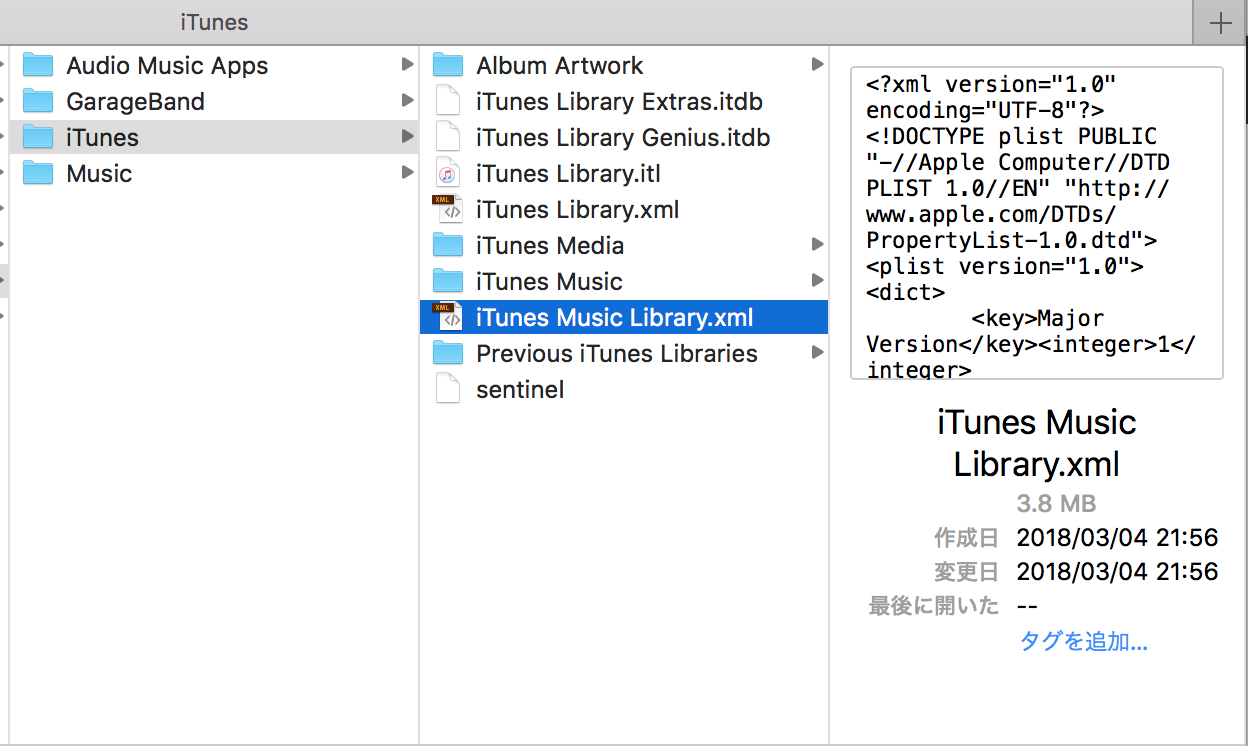Click the iTunes Music Library.xml file icon
Viewport: 1248px width, 746px height.
pyautogui.click(x=448, y=317)
